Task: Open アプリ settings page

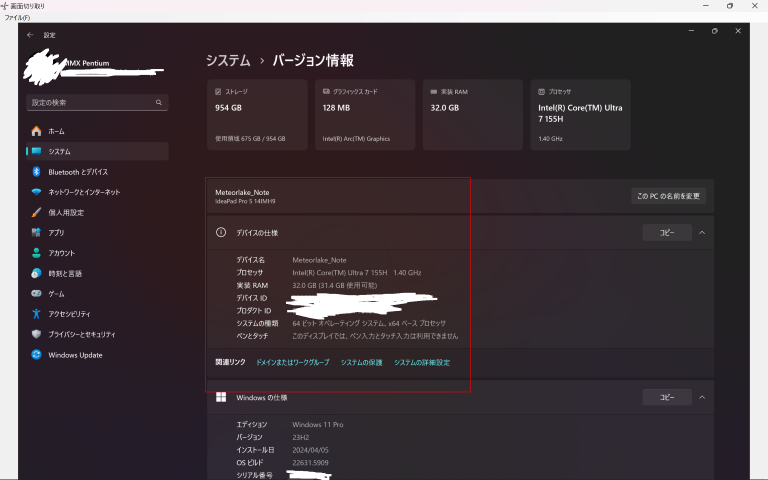Action: [56, 233]
